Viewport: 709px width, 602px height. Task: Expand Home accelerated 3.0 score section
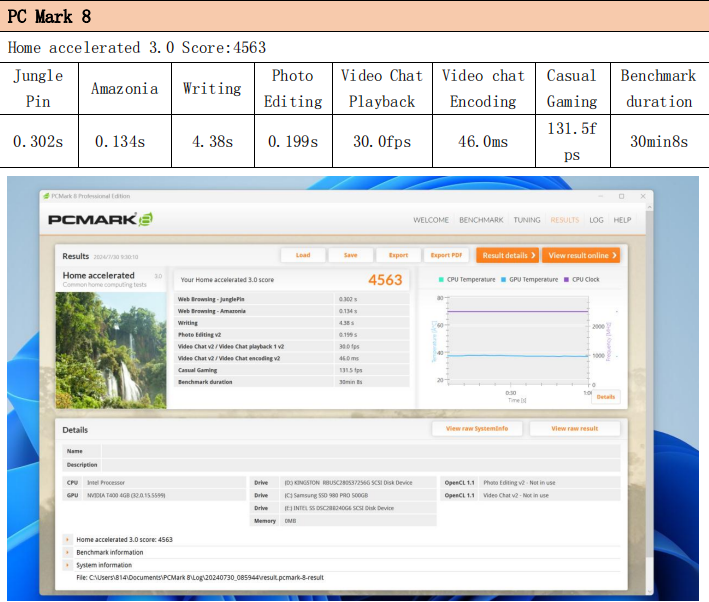coord(67,540)
